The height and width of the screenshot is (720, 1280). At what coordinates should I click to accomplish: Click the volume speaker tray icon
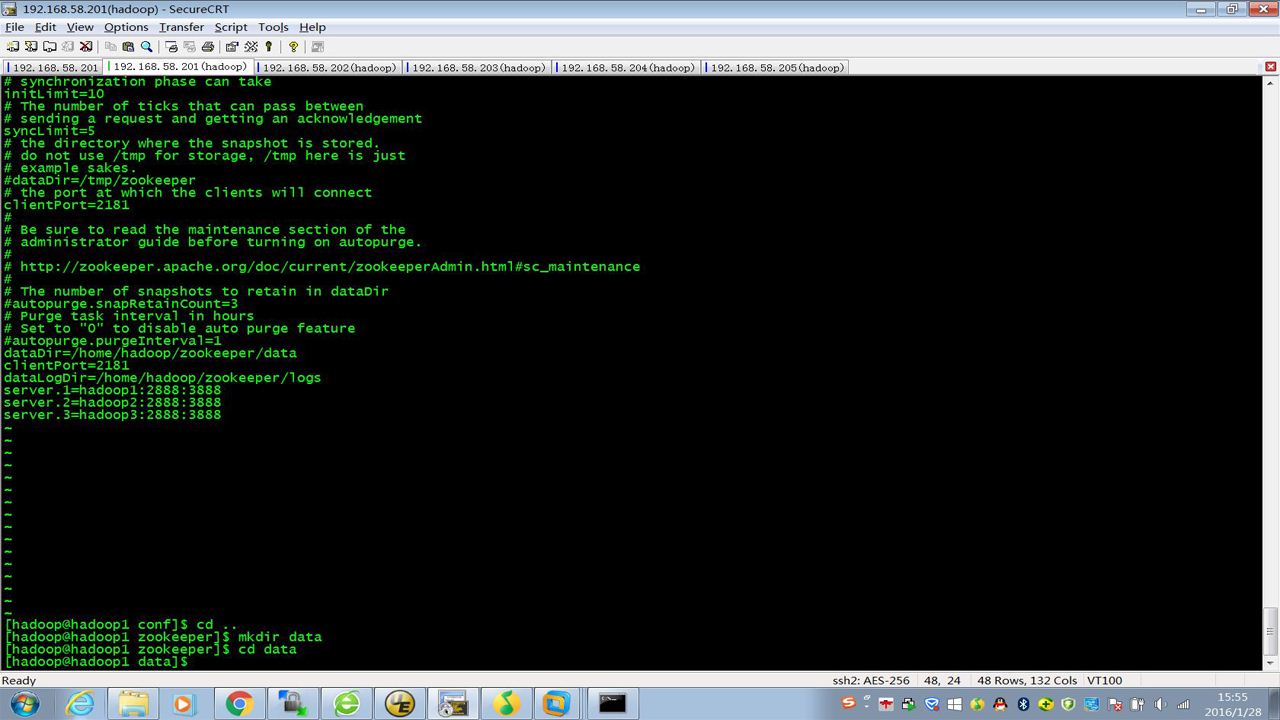(x=1159, y=704)
